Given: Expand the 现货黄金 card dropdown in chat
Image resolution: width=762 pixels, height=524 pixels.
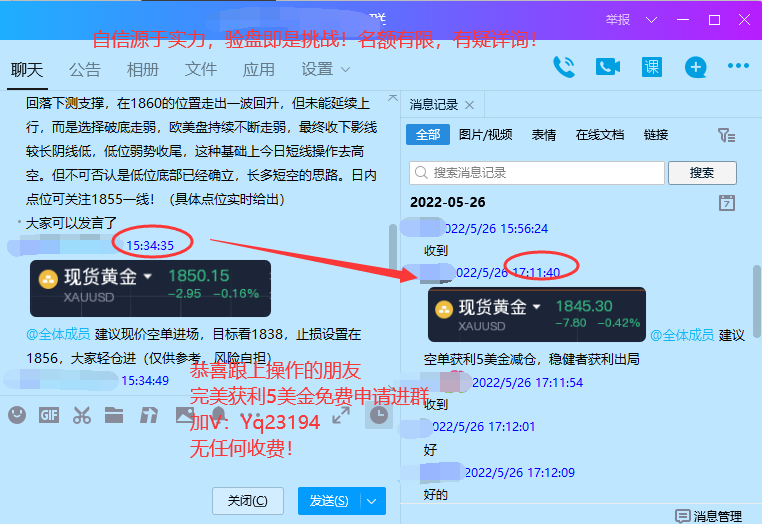Looking at the screenshot, I should tap(148, 276).
